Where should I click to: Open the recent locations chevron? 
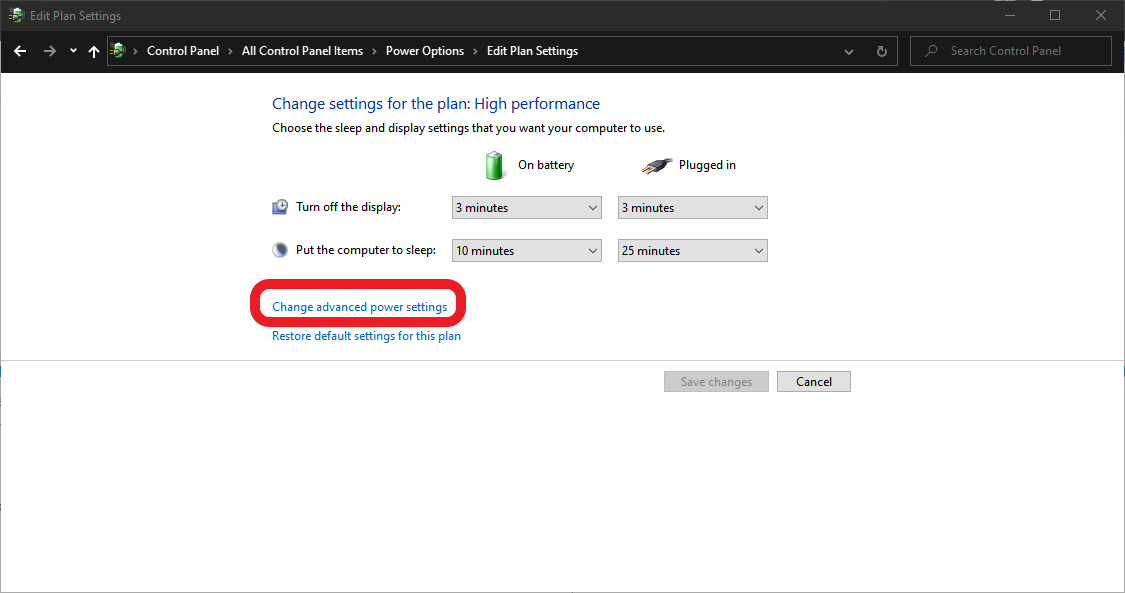click(x=73, y=51)
